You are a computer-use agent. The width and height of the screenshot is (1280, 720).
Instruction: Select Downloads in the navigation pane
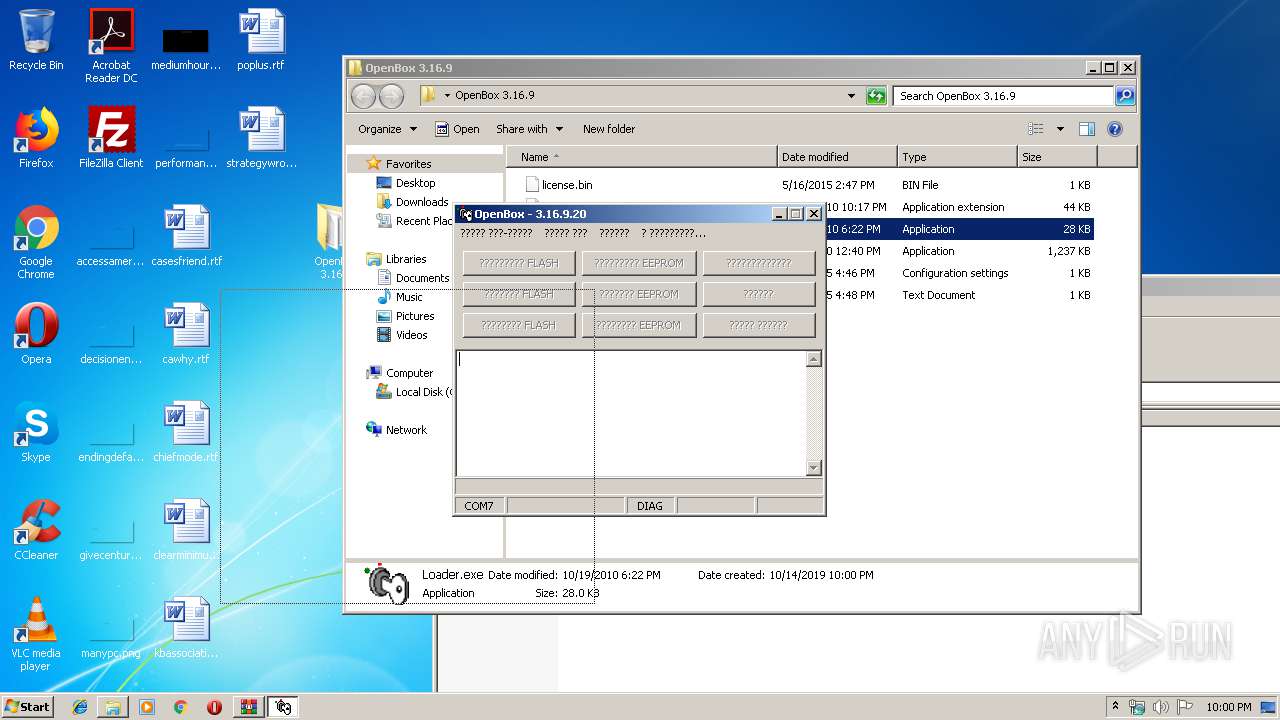pyautogui.click(x=412, y=202)
